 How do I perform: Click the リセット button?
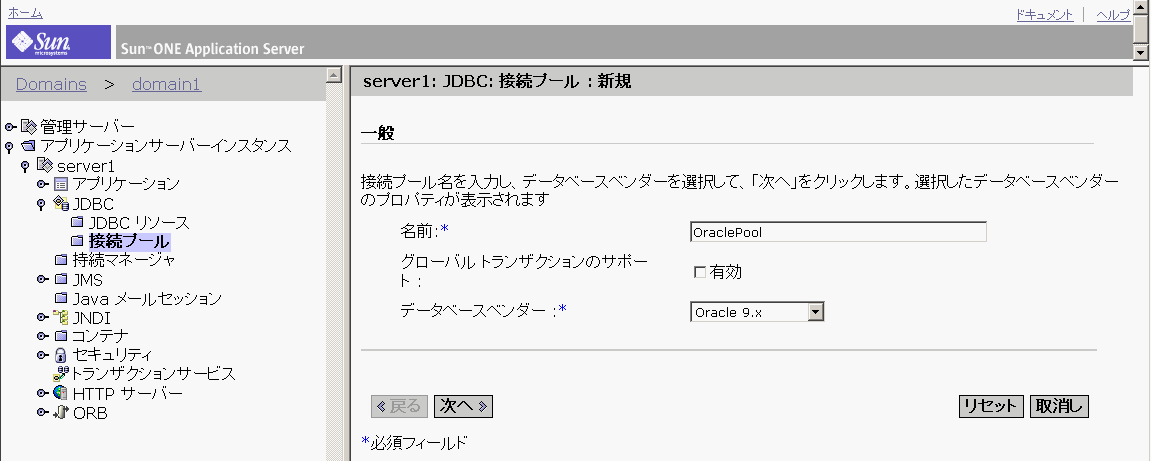click(991, 406)
